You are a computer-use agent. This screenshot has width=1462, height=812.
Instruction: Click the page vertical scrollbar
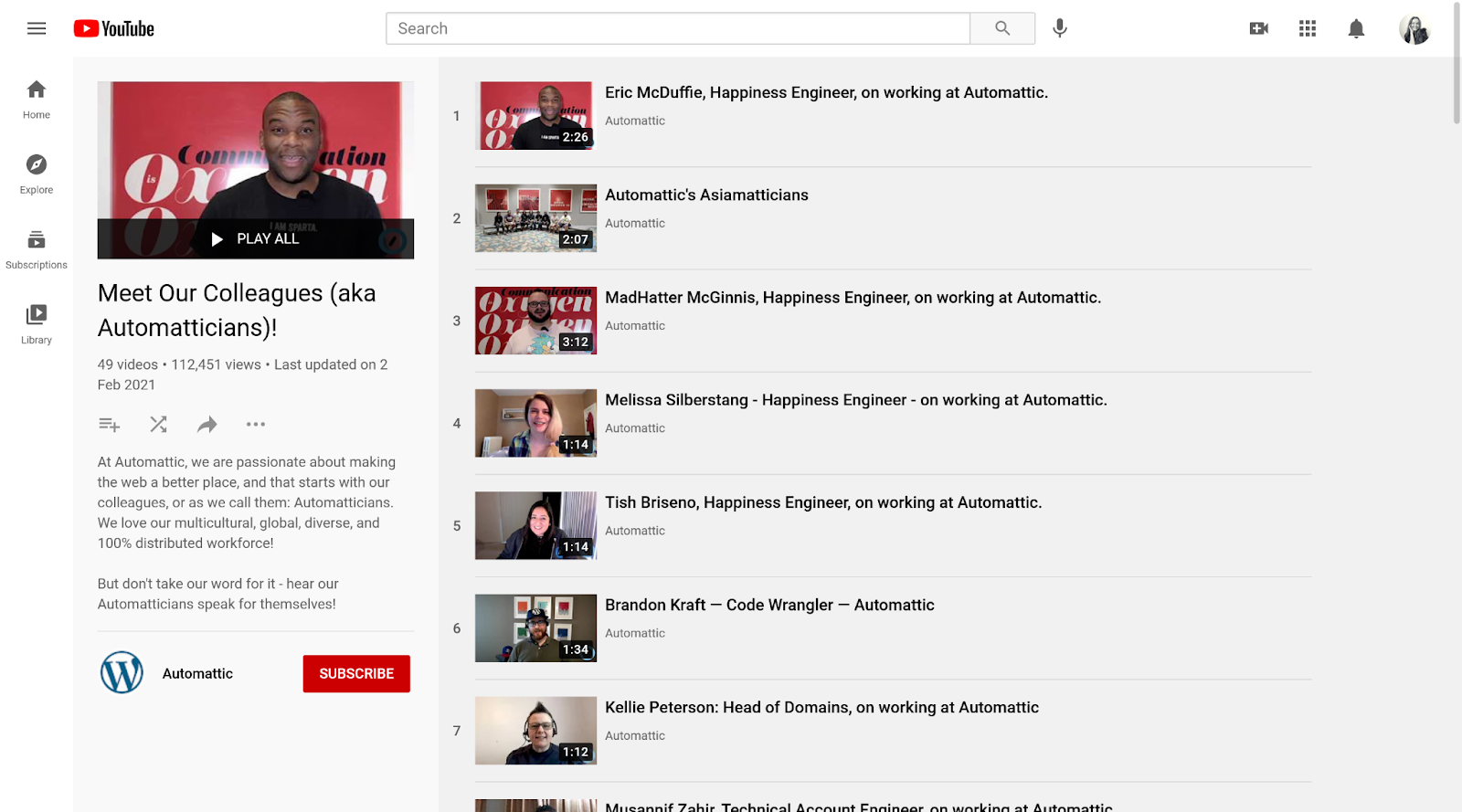click(x=1457, y=64)
